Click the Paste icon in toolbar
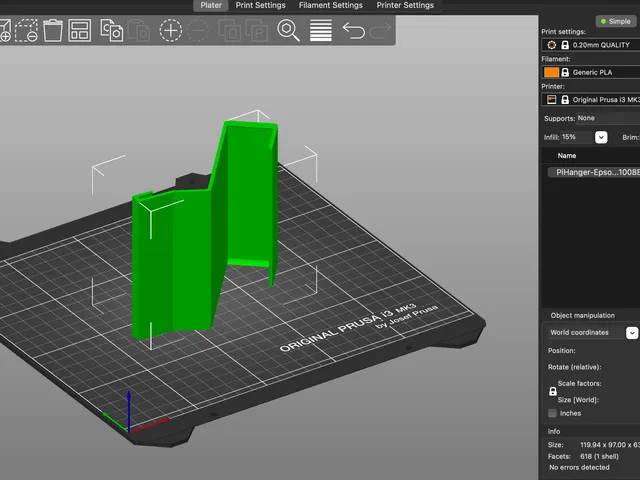The image size is (640, 480). tap(139, 30)
